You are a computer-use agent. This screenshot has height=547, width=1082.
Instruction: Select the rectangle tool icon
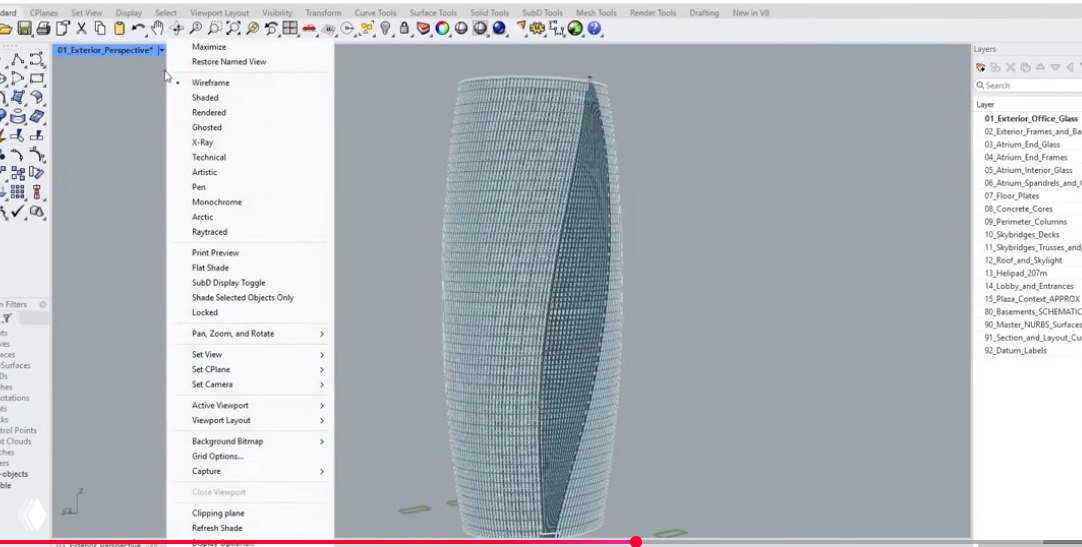37,78
